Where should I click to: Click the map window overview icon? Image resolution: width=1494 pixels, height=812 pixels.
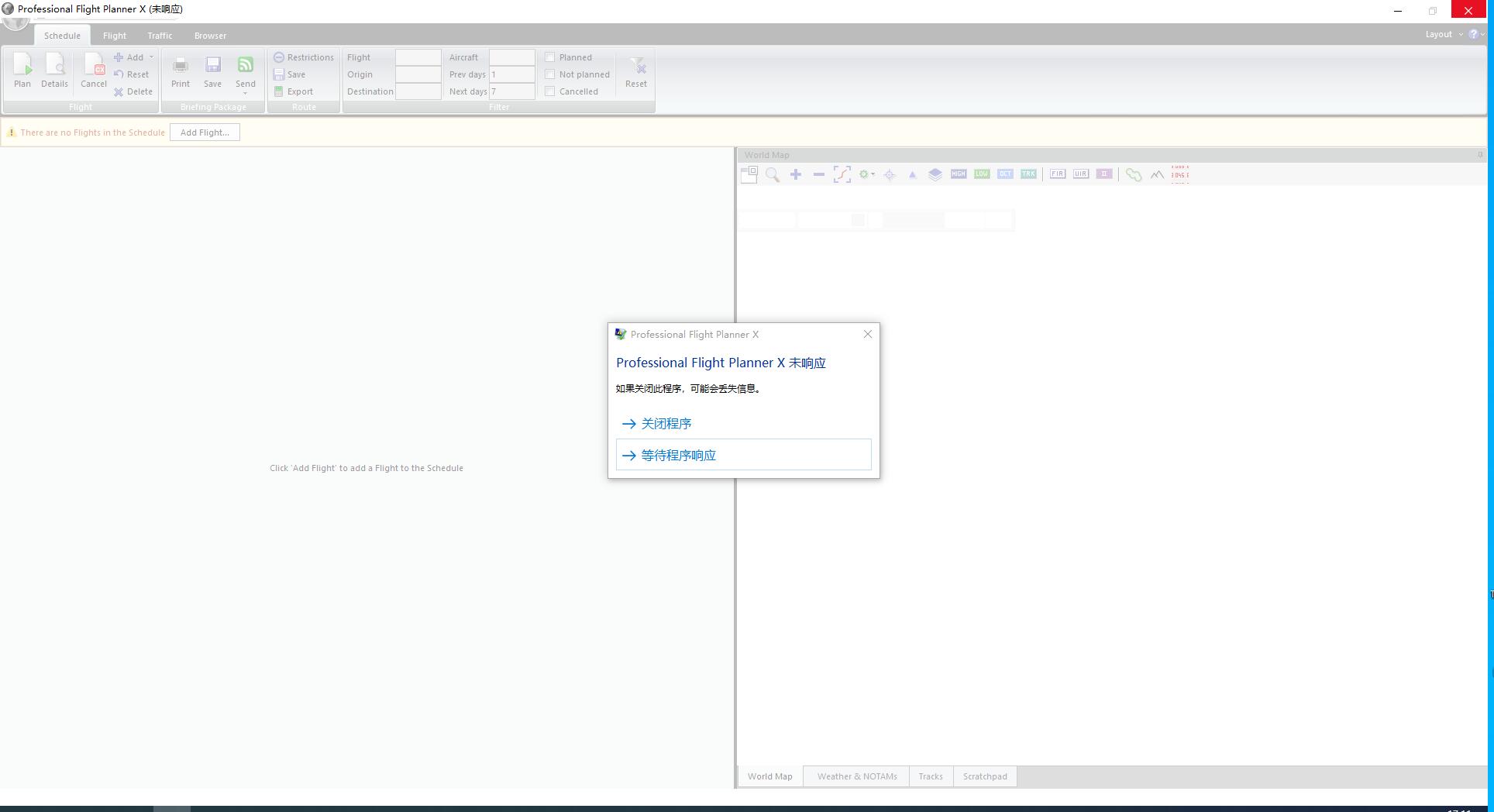749,174
